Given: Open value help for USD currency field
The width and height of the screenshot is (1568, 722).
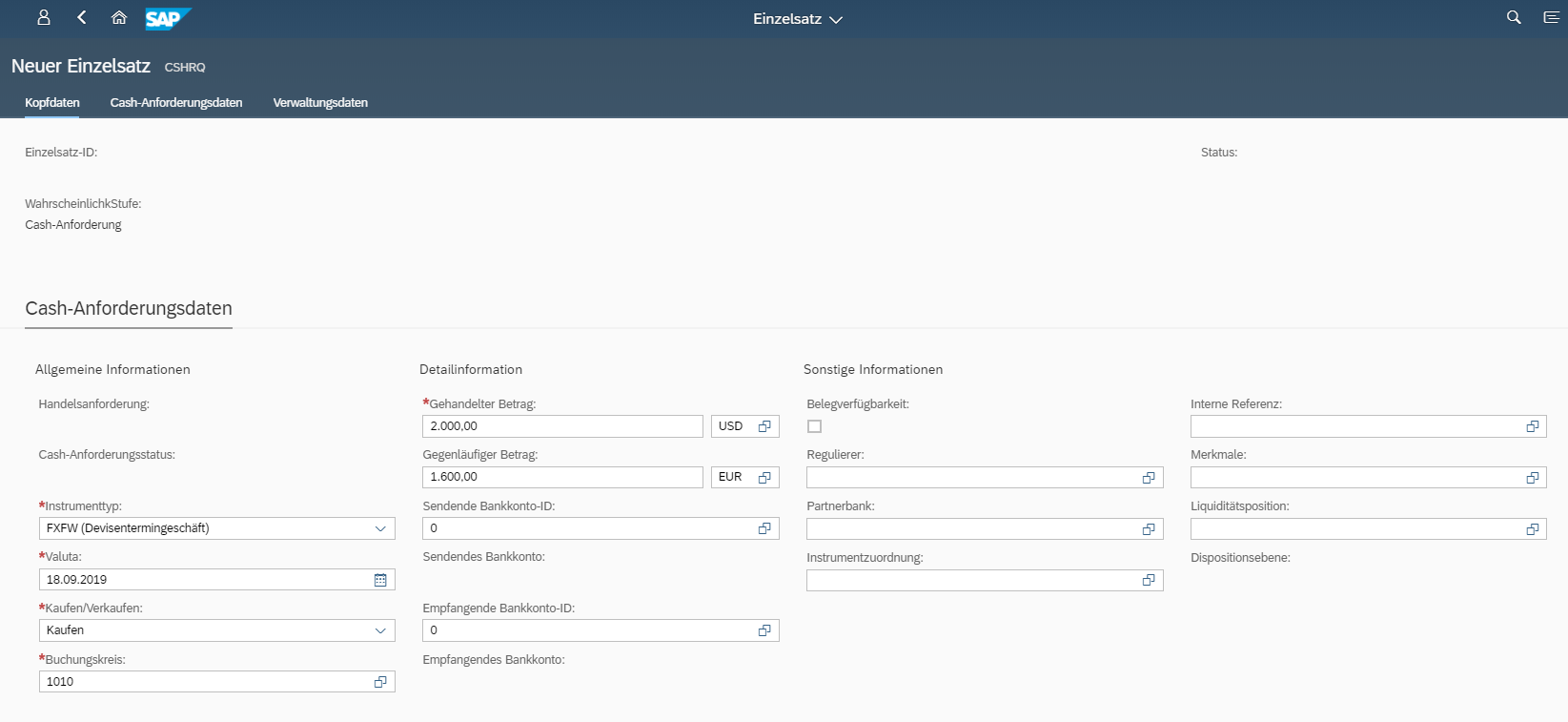Looking at the screenshot, I should [764, 426].
